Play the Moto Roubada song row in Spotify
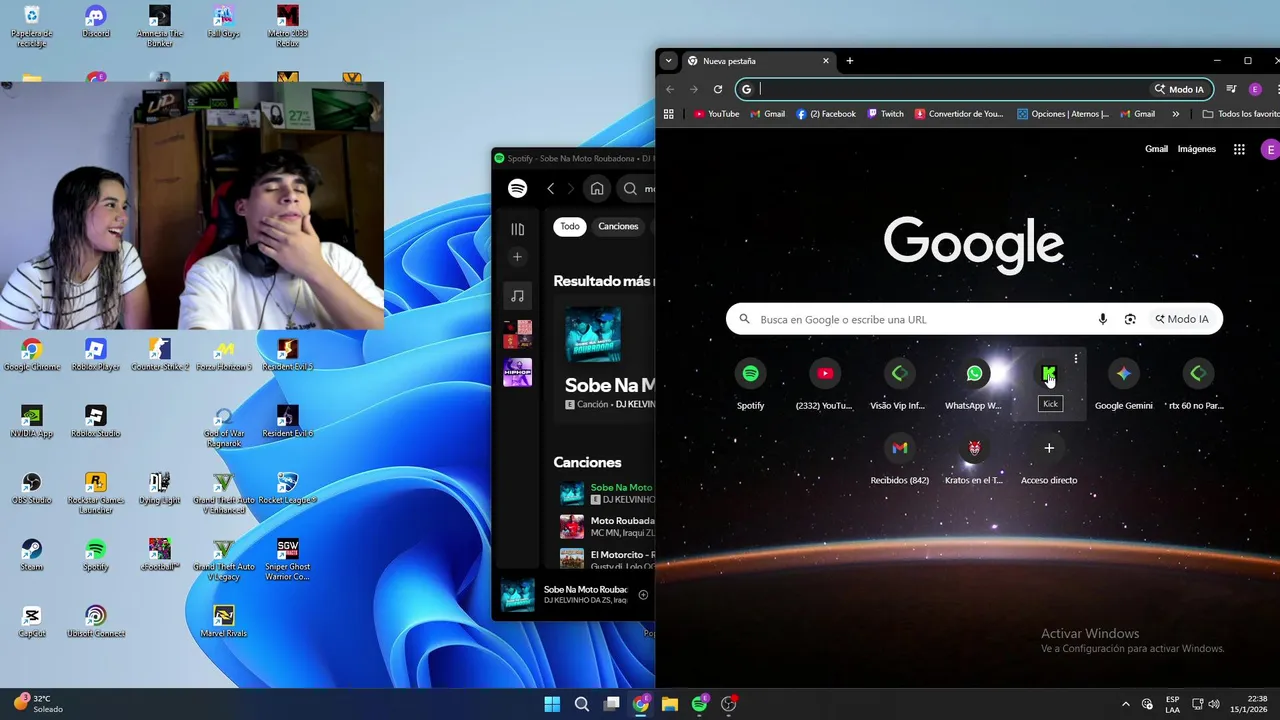The image size is (1280, 720). pyautogui.click(x=607, y=526)
